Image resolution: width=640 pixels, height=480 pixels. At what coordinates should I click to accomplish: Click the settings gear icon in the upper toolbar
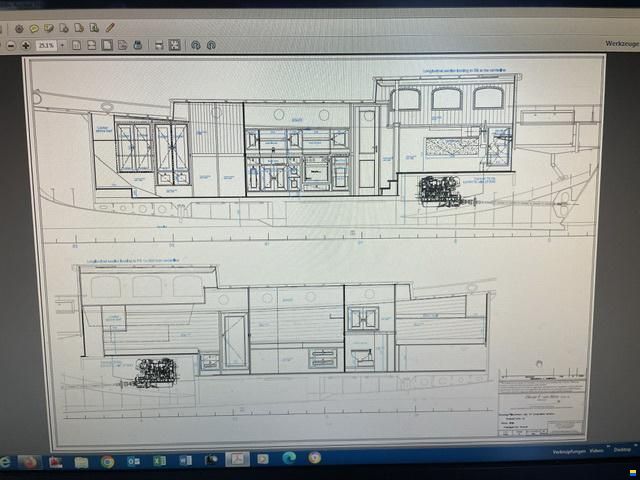pos(19,29)
